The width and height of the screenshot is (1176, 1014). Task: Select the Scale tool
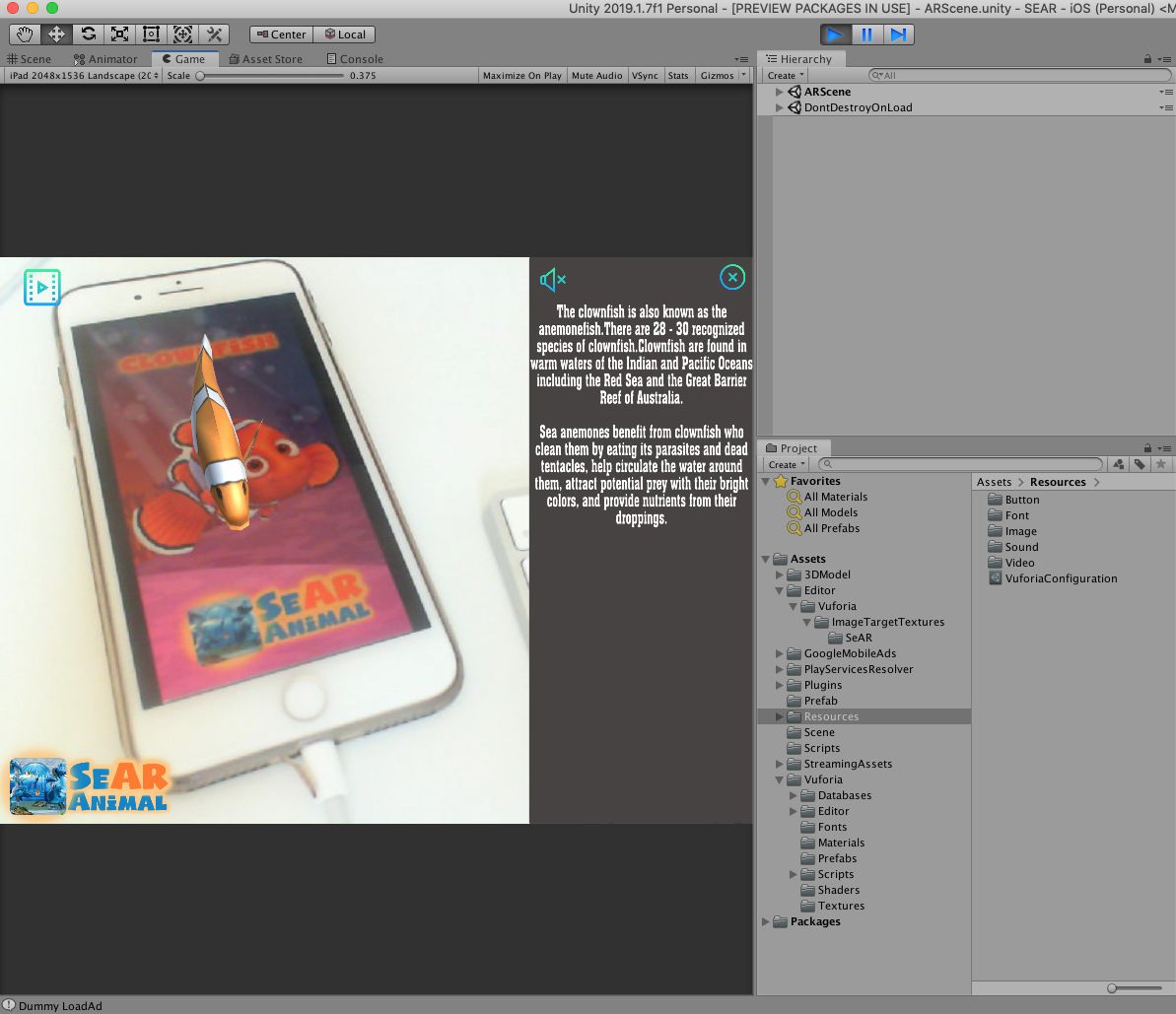(x=119, y=34)
